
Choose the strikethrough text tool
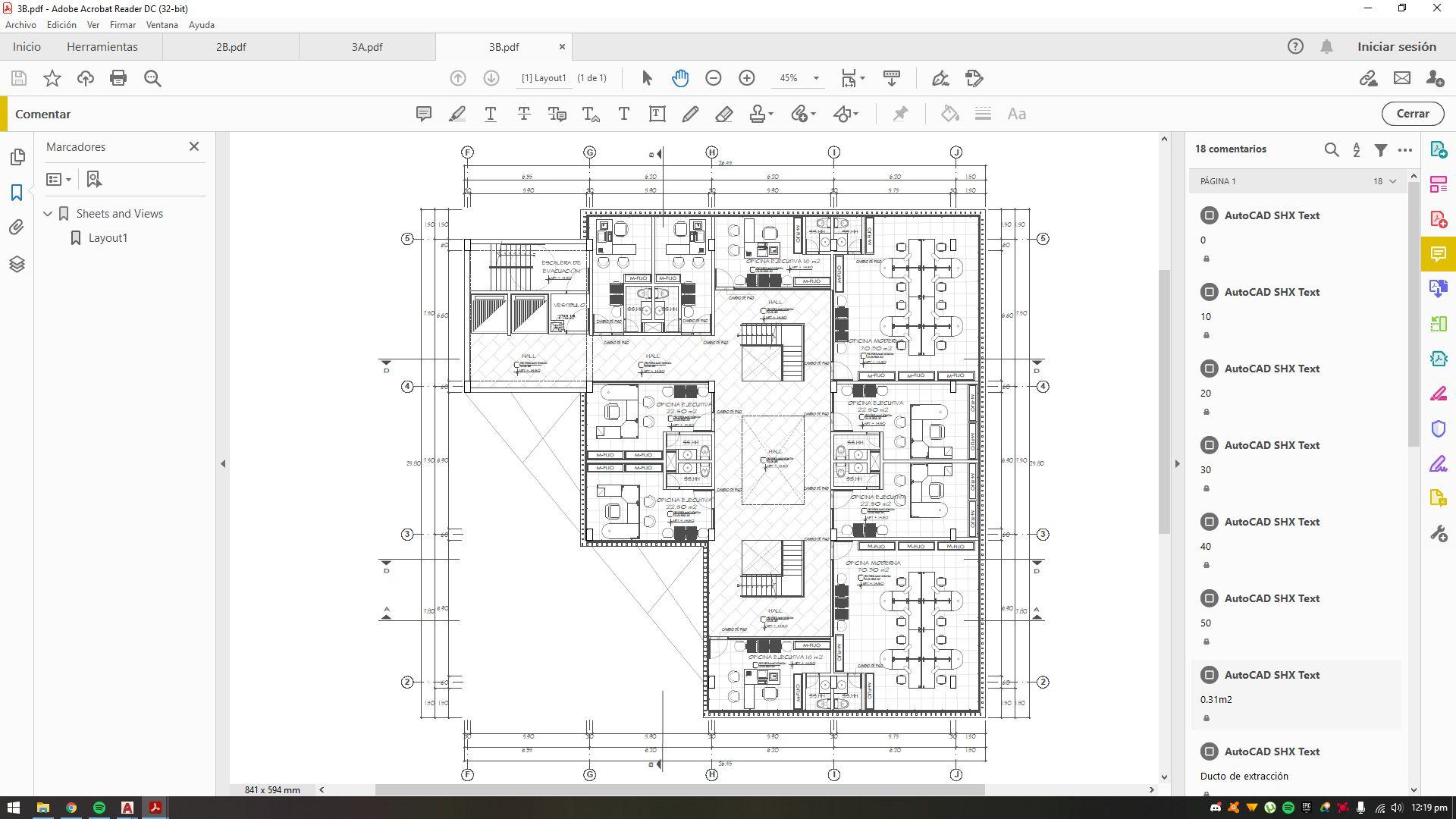[524, 114]
